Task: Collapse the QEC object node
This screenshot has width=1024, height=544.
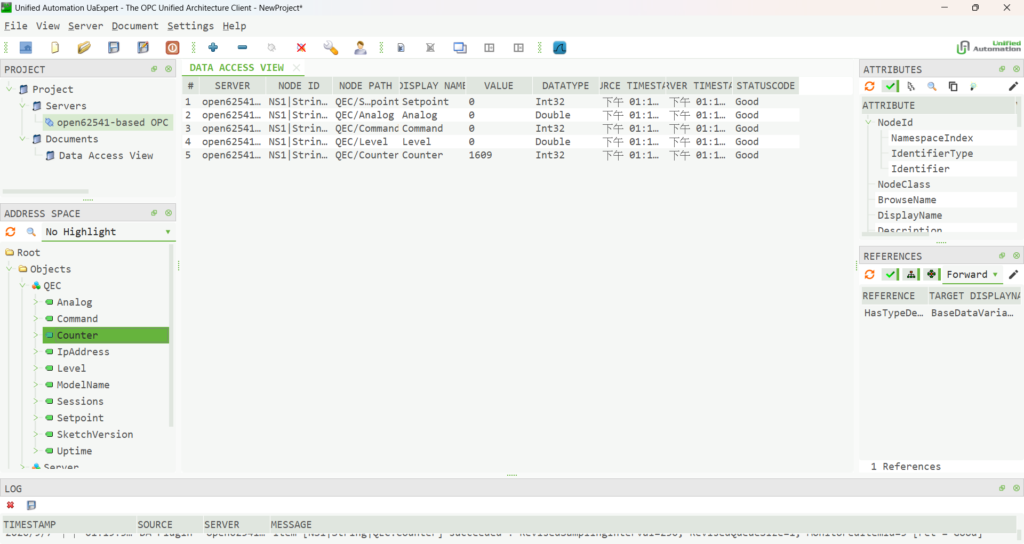Action: tap(22, 285)
